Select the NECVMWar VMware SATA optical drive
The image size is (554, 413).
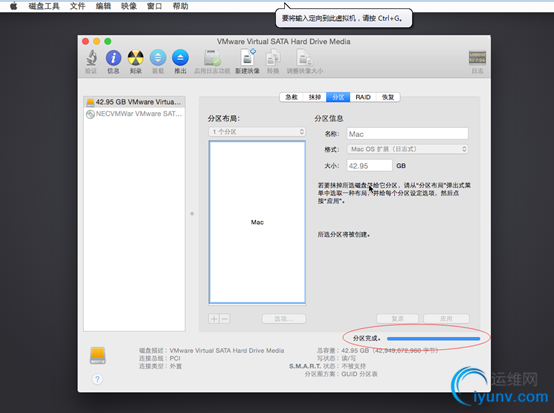134,114
